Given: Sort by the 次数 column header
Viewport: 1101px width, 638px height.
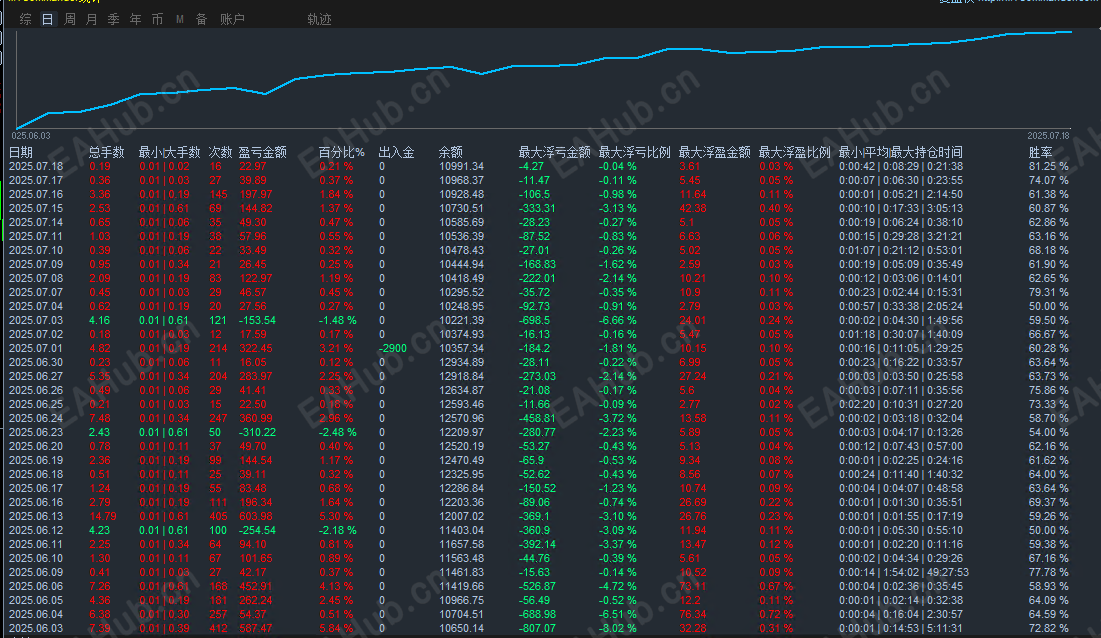Looking at the screenshot, I should coord(220,152).
